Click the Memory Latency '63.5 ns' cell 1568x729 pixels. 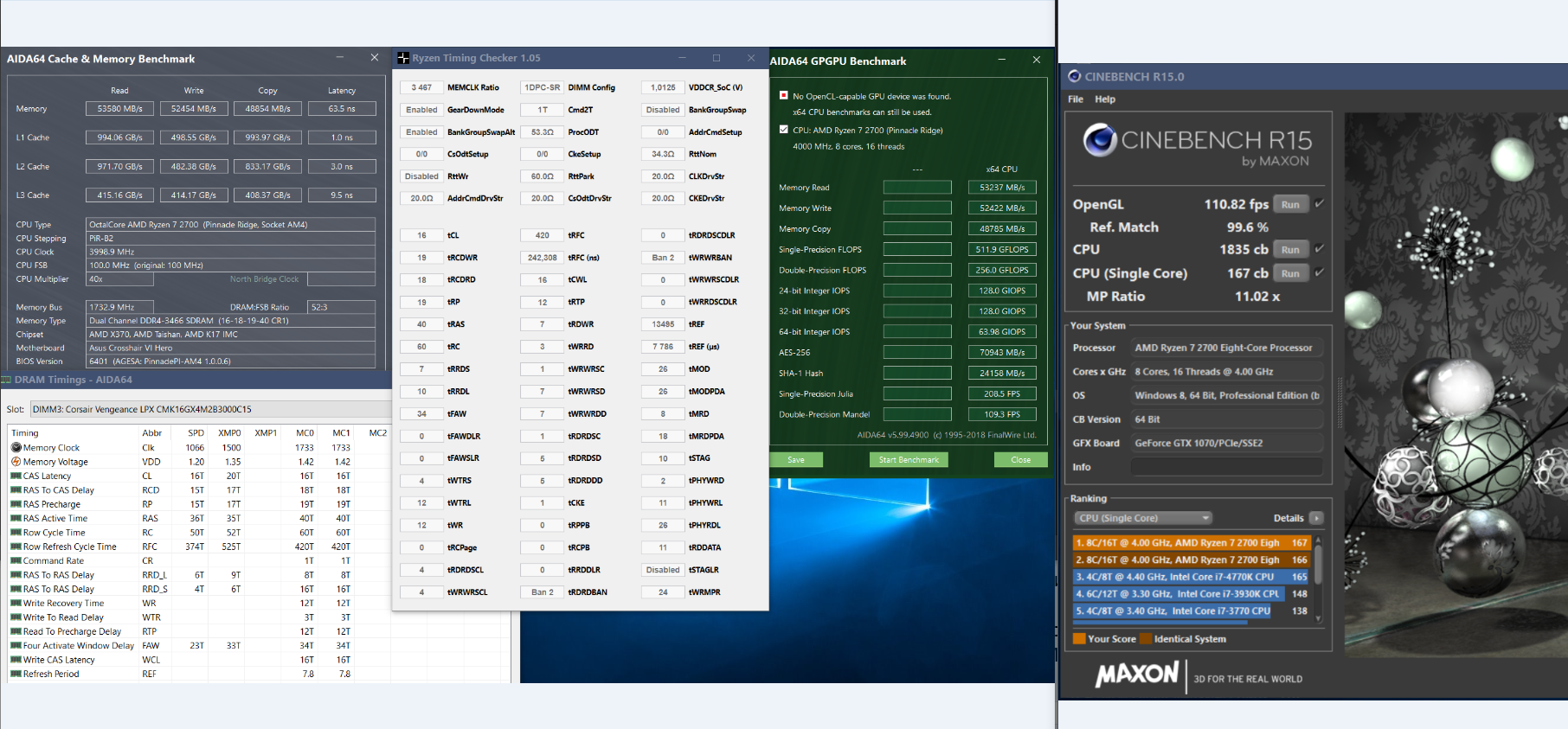click(x=342, y=109)
